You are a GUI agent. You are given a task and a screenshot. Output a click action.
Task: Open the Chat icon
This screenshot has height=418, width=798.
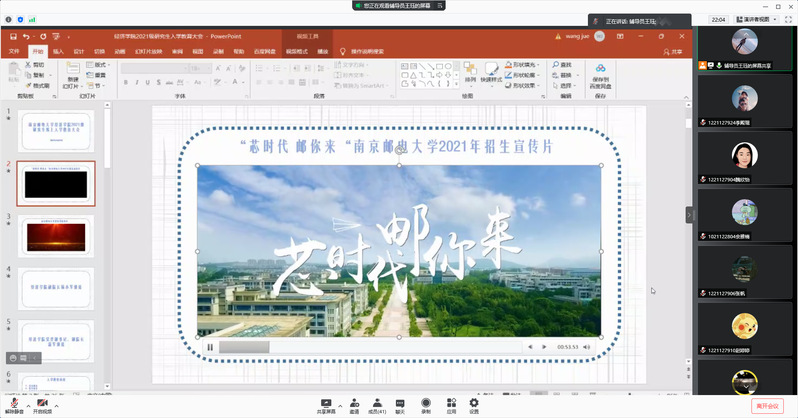pyautogui.click(x=400, y=402)
